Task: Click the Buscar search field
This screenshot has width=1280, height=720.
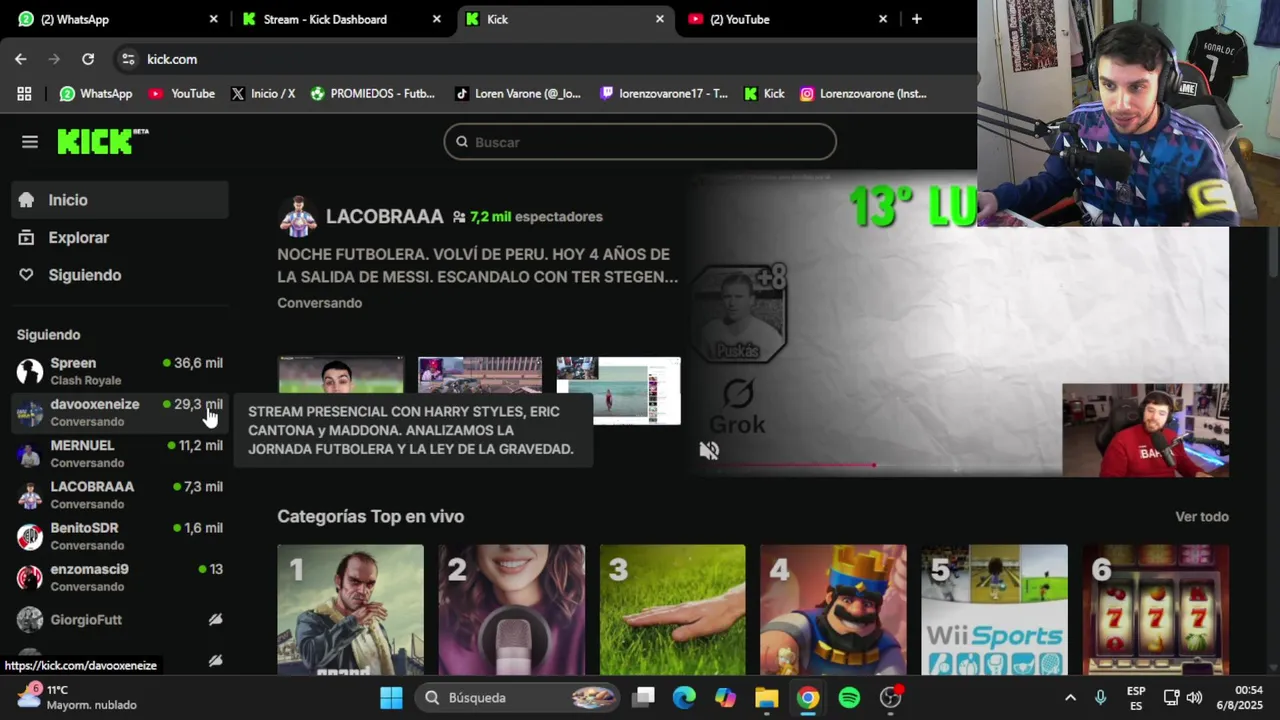Action: (640, 142)
